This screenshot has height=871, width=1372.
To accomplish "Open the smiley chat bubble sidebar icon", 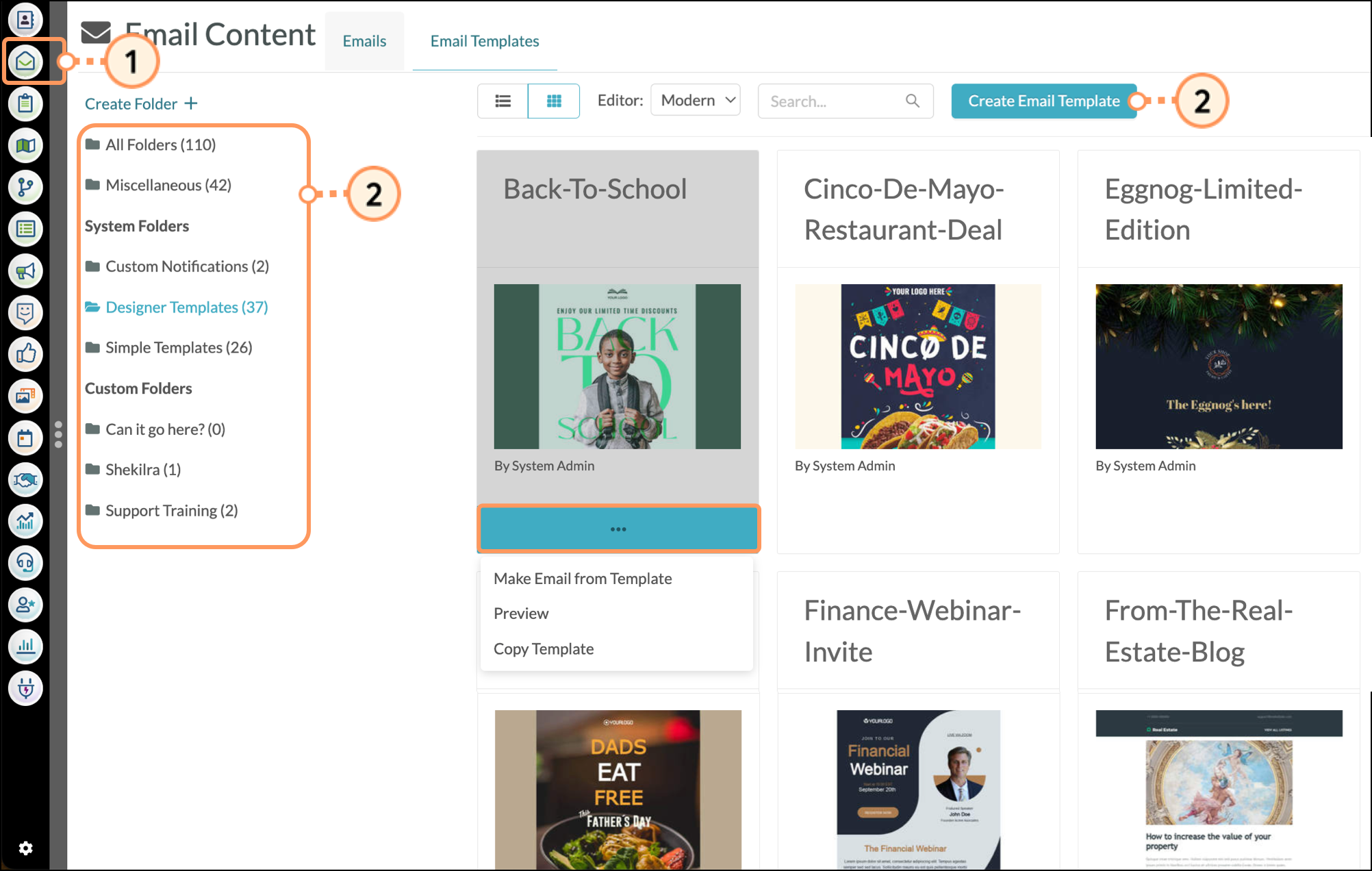I will tap(25, 313).
